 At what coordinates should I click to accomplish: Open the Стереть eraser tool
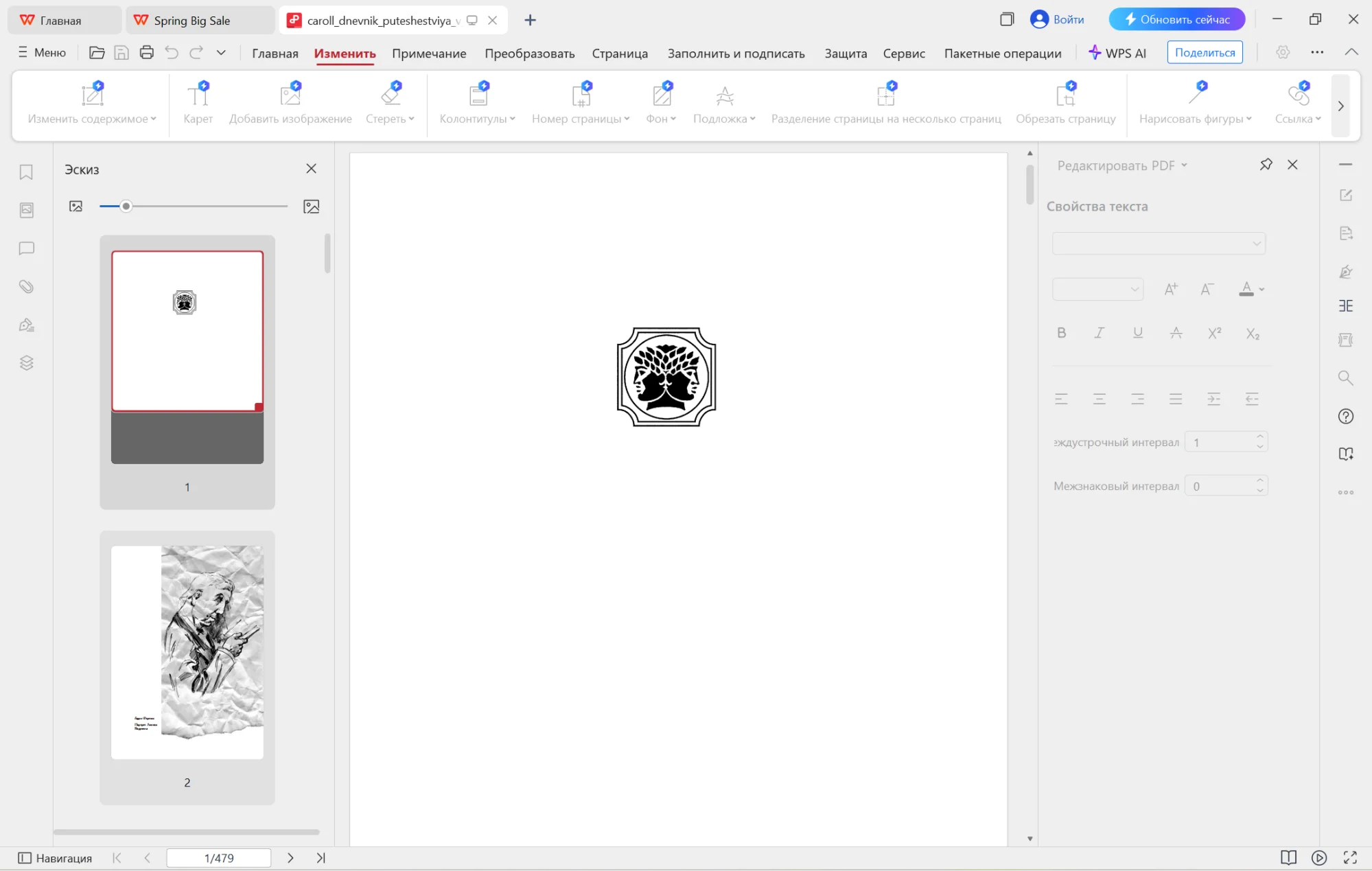[390, 104]
